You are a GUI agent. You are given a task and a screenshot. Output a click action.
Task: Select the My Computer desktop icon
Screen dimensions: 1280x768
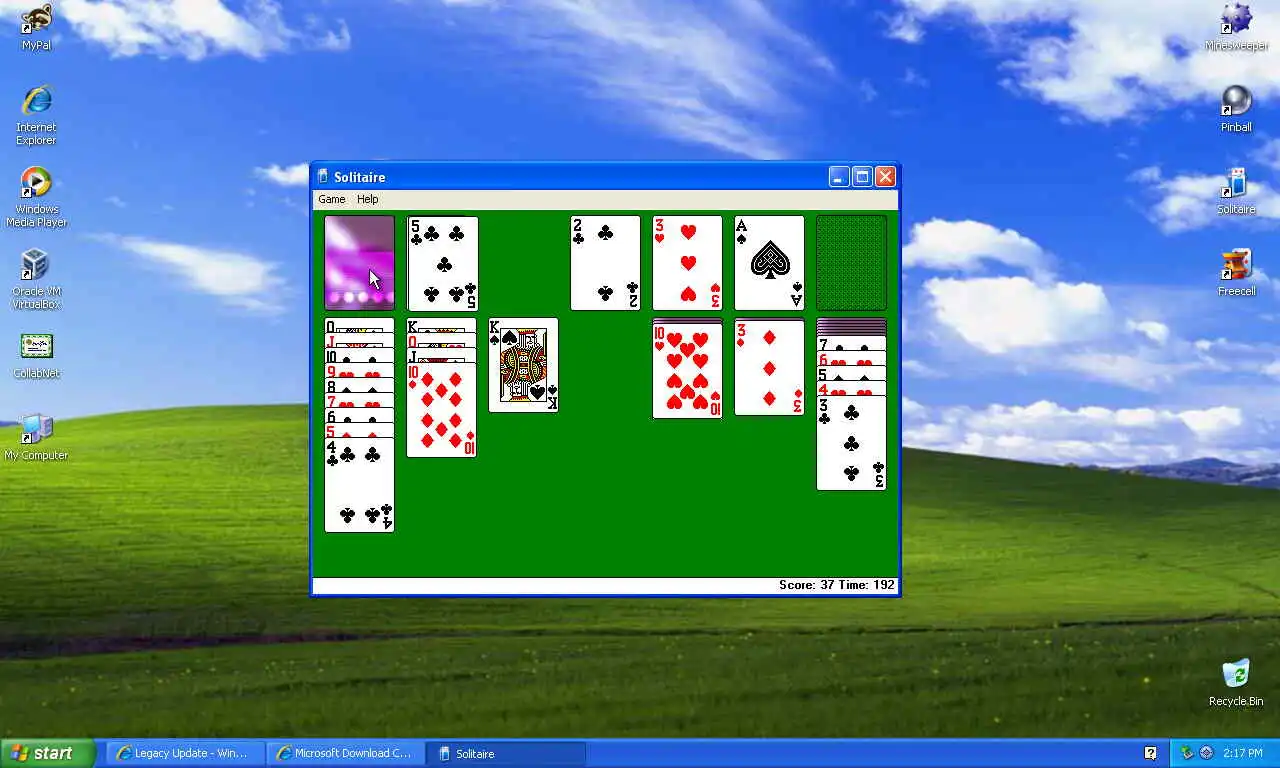[36, 437]
